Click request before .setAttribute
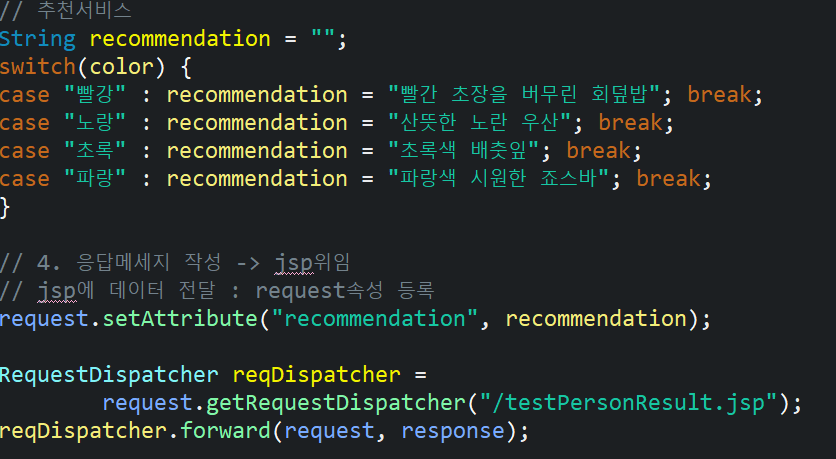 [x=44, y=319]
